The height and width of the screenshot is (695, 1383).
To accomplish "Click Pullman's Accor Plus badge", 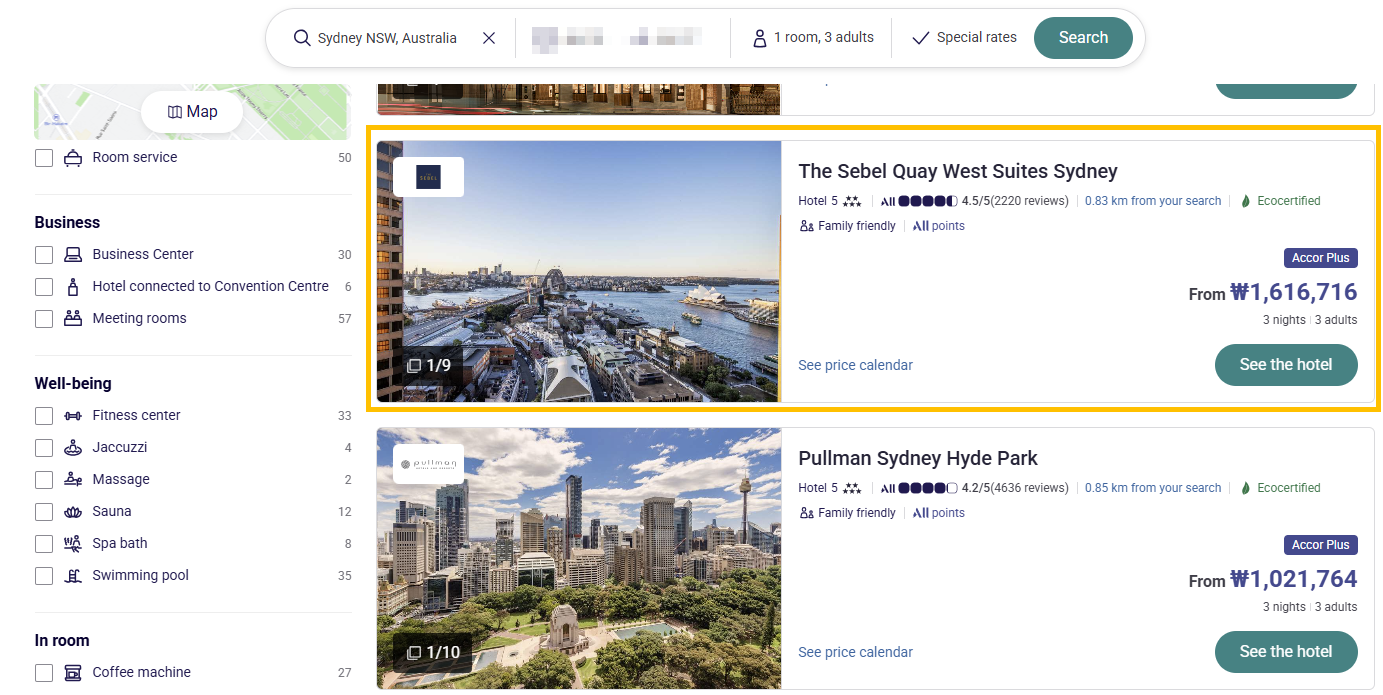I will pos(1321,545).
